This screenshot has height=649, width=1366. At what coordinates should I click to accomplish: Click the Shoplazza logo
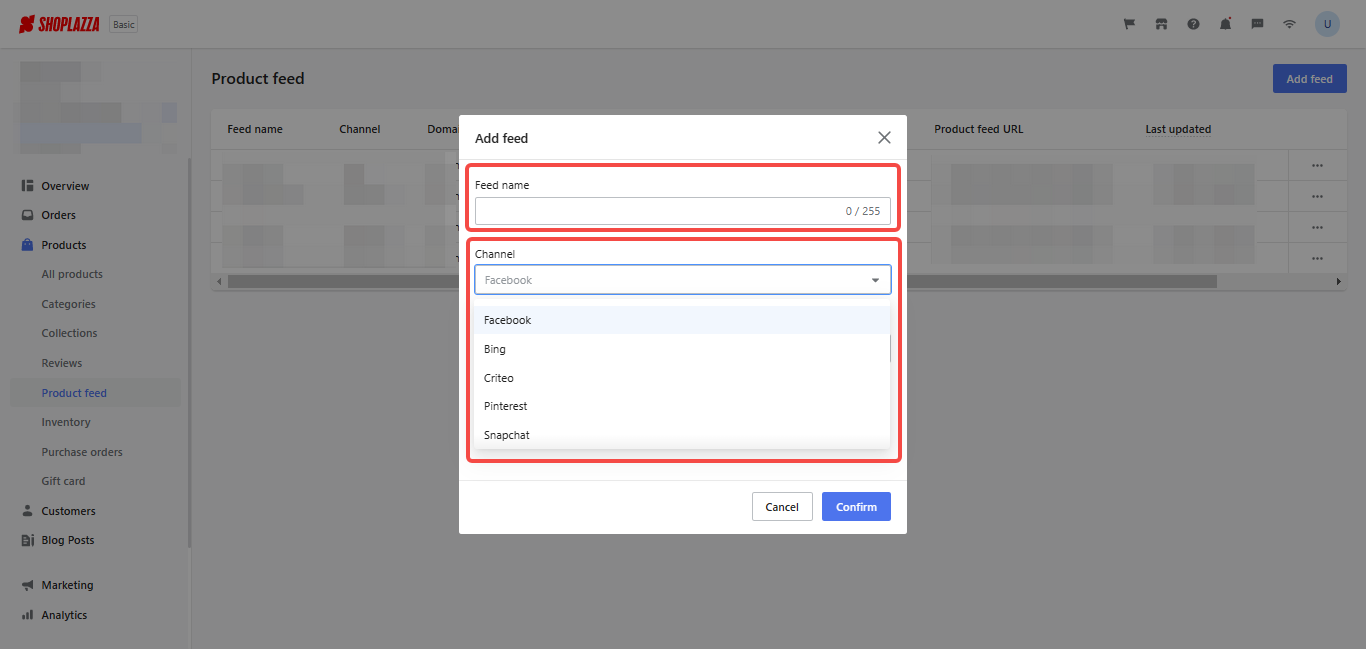pos(59,24)
